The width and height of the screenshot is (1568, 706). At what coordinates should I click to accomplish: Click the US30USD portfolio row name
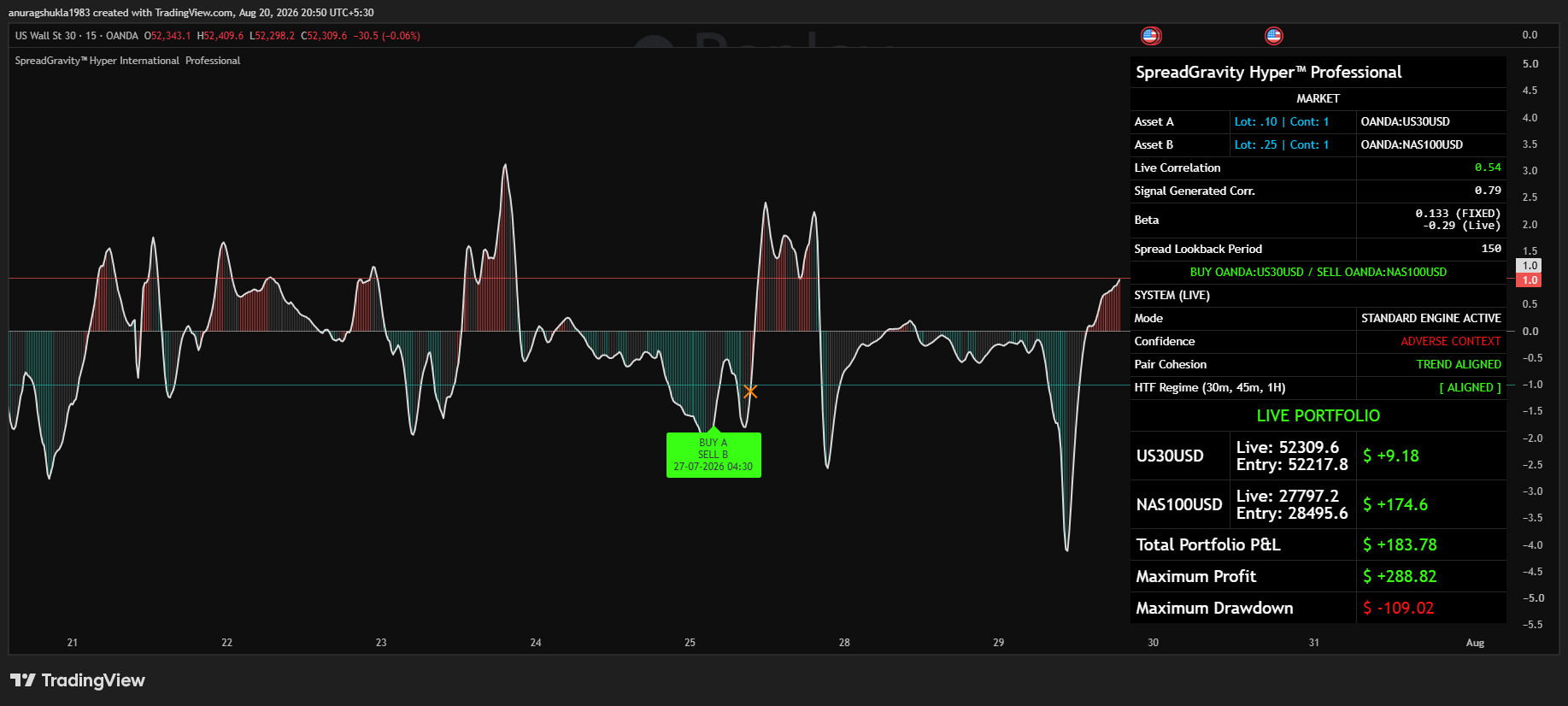[x=1170, y=456]
